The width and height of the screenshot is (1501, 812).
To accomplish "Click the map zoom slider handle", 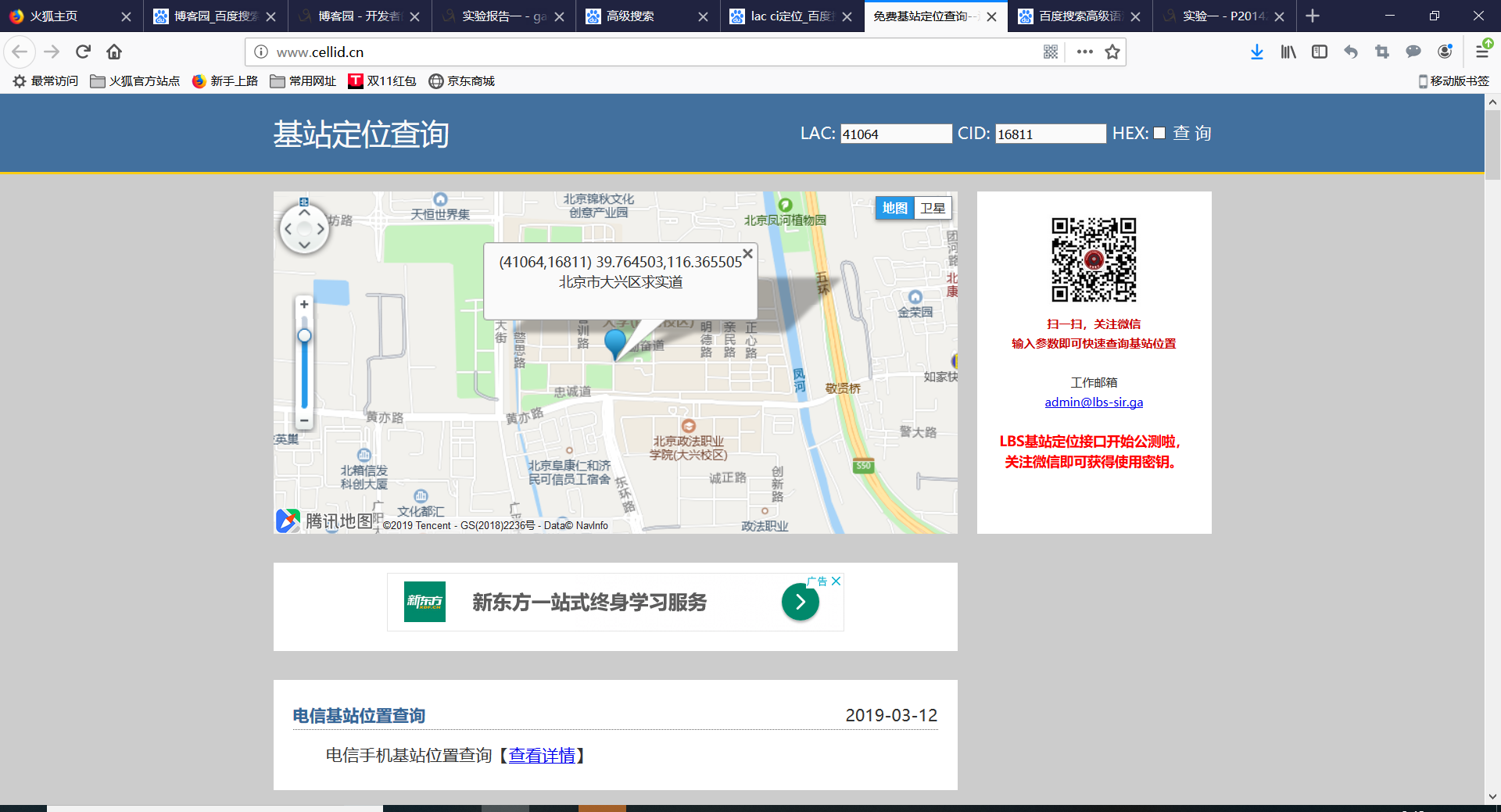I will (304, 336).
